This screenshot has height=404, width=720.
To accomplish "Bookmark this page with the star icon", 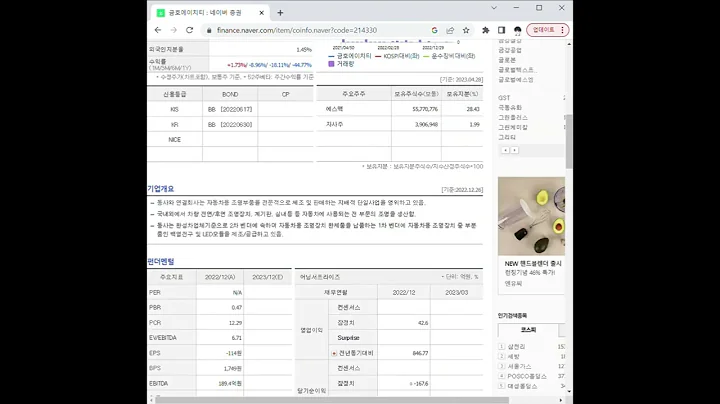I will pyautogui.click(x=466, y=30).
